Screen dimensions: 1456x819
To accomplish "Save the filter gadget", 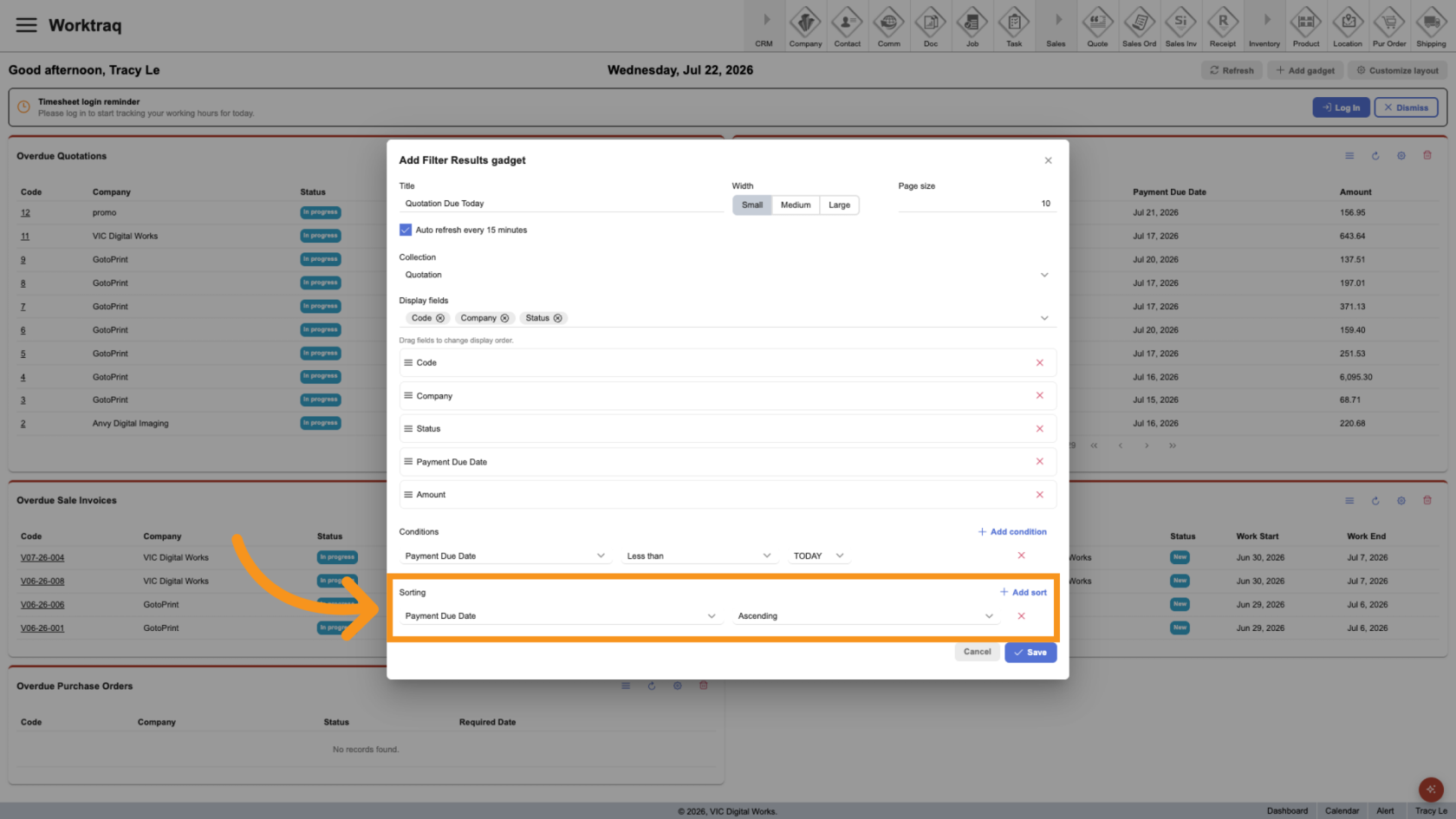I will [1030, 652].
